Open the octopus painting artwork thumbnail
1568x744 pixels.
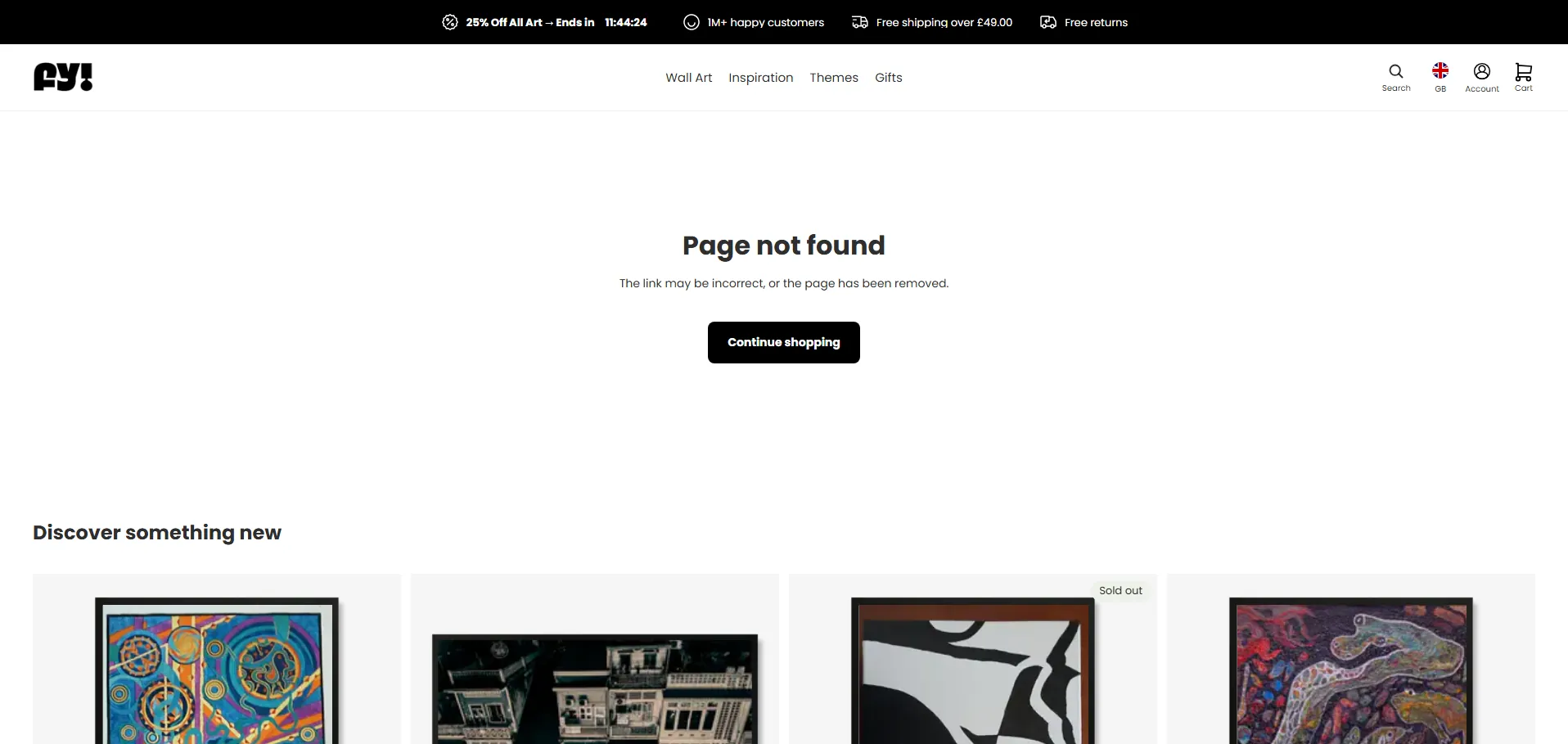click(x=1351, y=670)
